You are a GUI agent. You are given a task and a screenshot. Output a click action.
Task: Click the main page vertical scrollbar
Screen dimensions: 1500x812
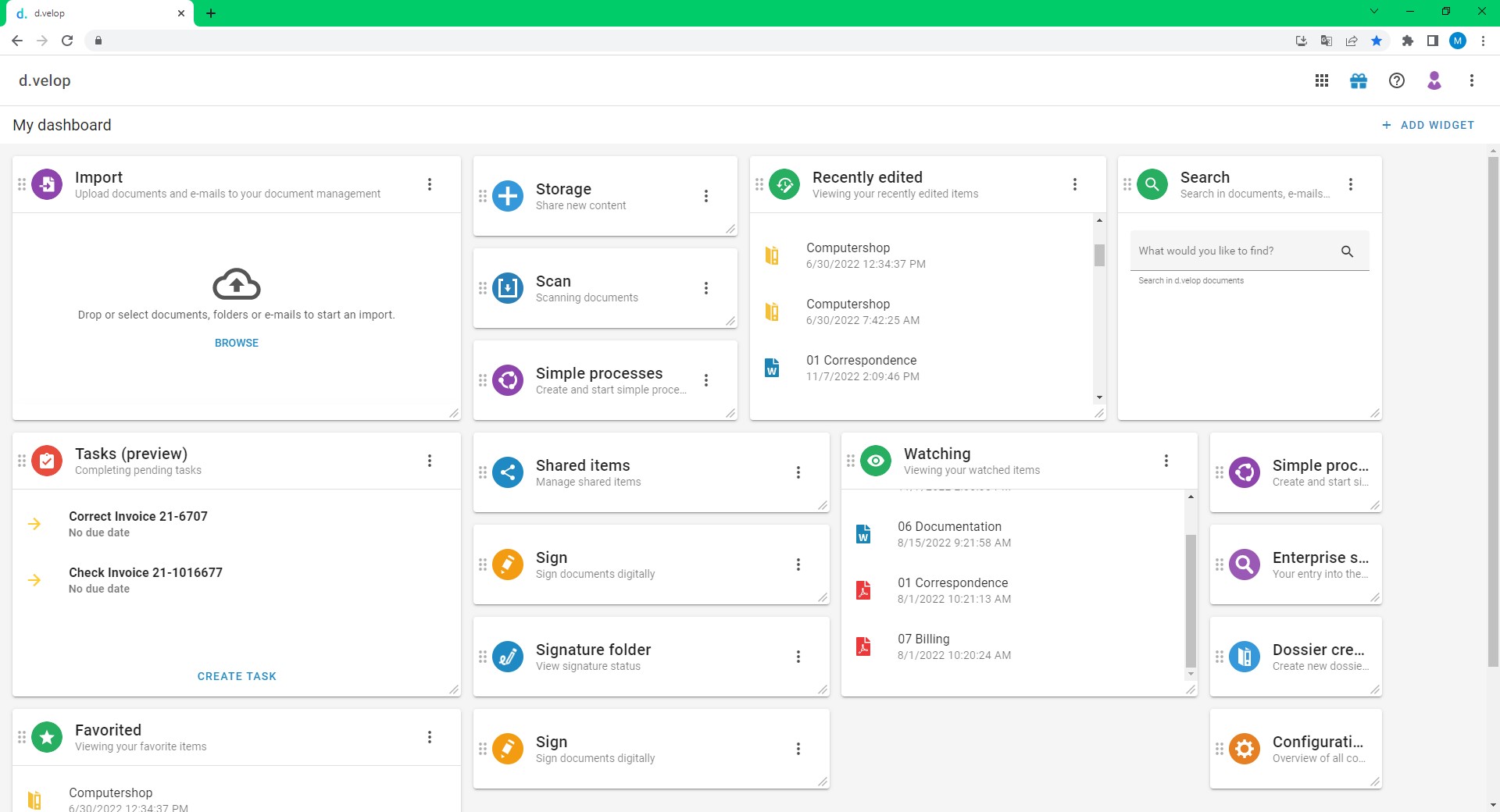1493,410
